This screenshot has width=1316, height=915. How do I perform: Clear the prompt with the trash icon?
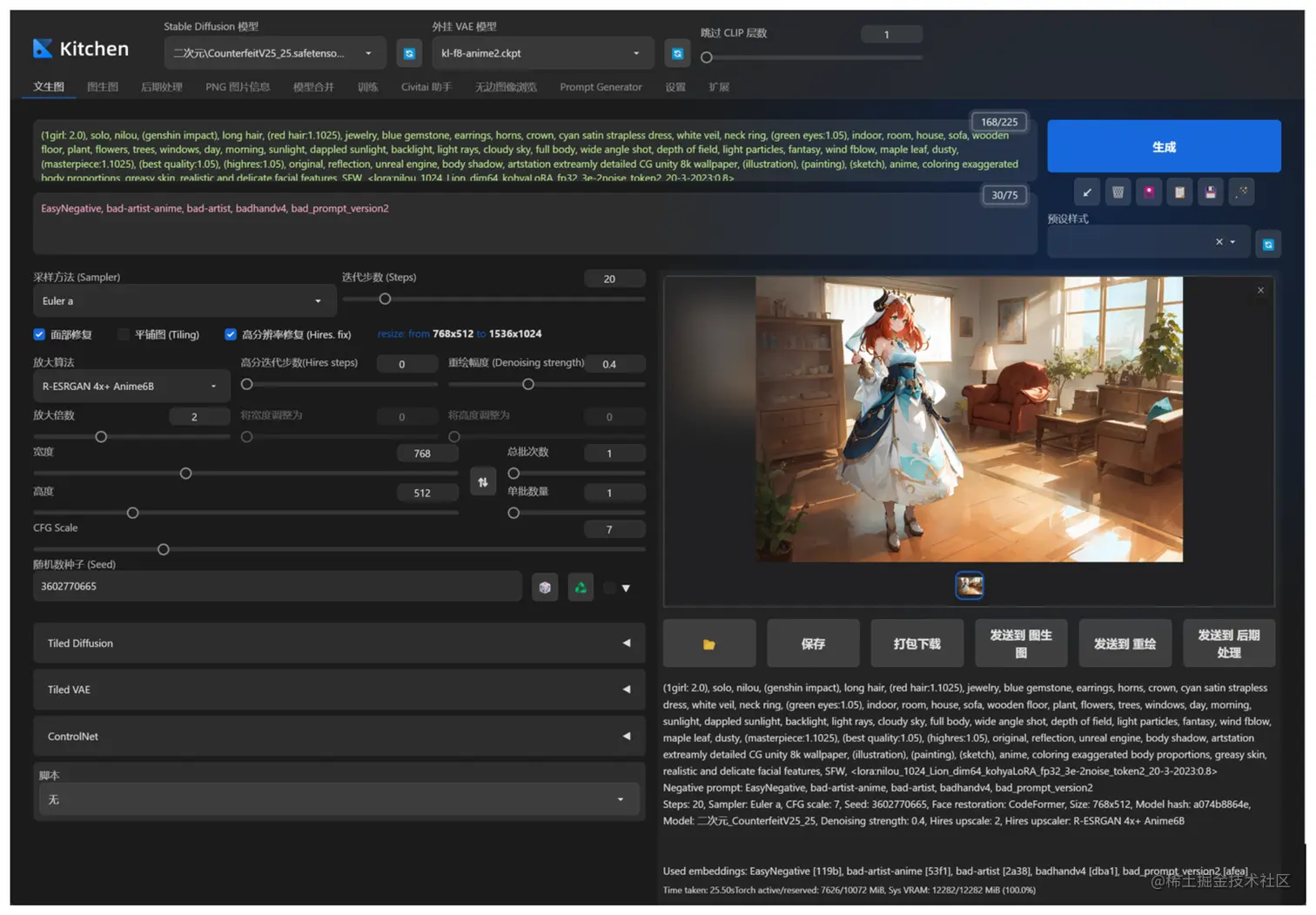1118,192
